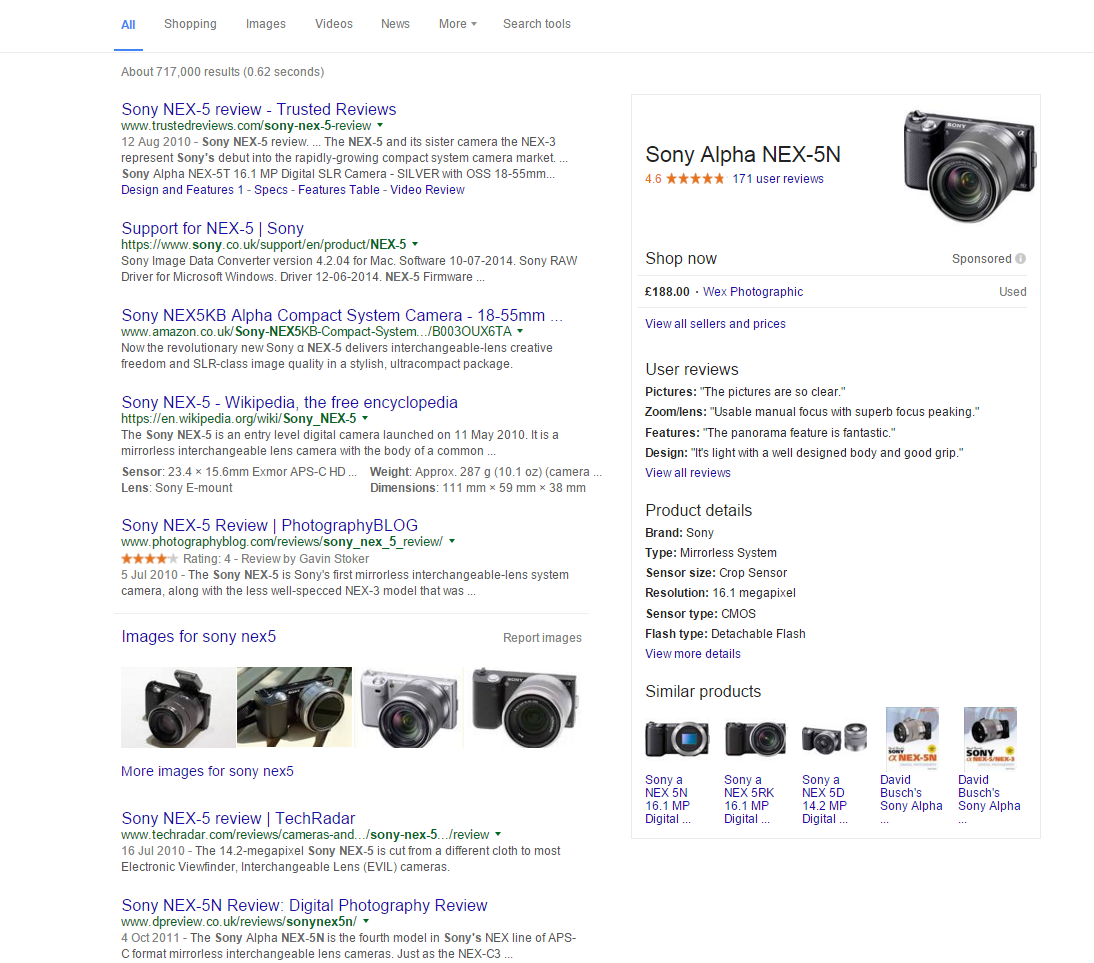The width and height of the screenshot is (1094, 963).
Task: Open the dropdown arrow next to trustedreviews URL
Action: tap(380, 126)
